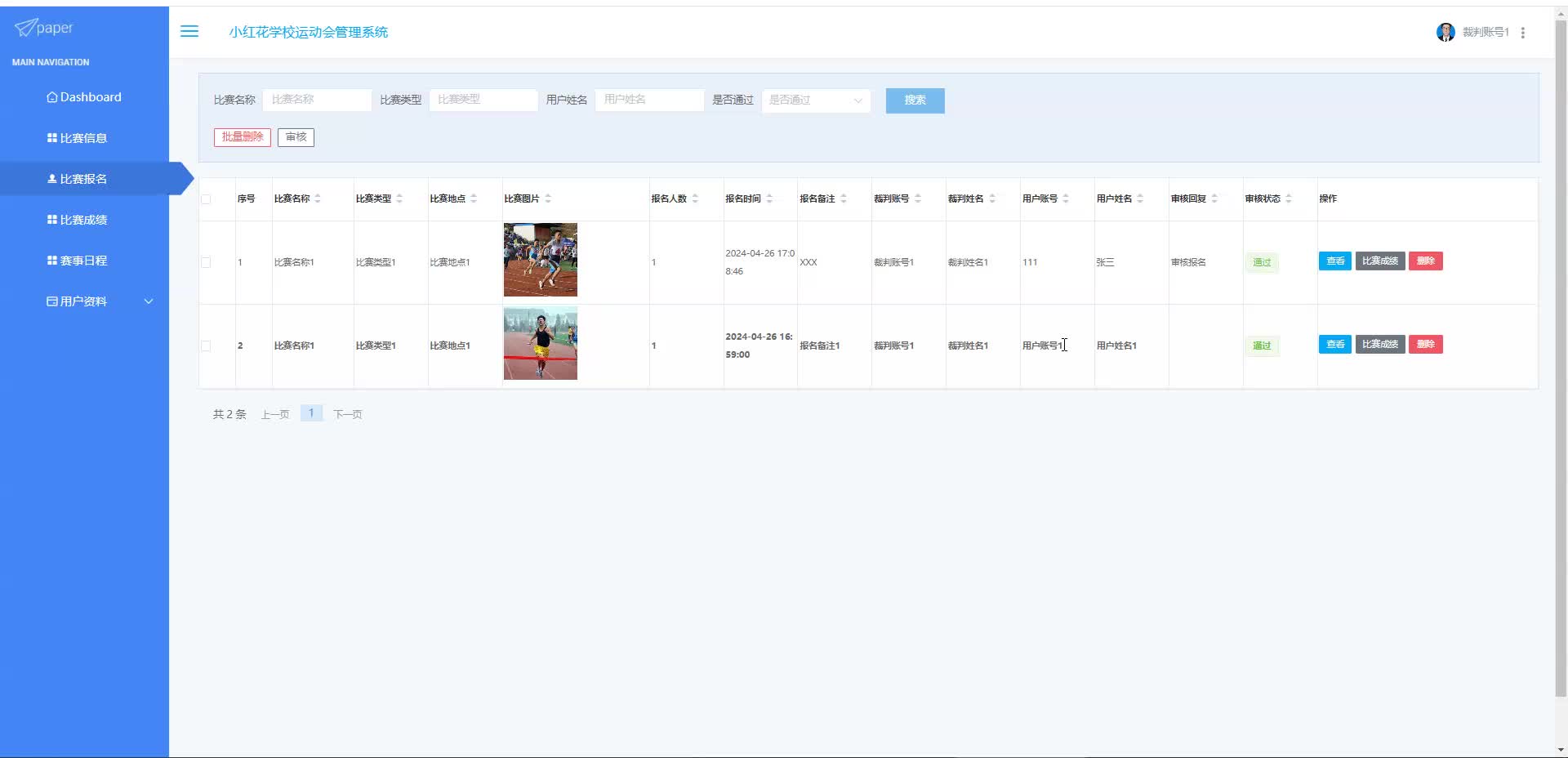Open 比赛报名 in sidebar

84,179
